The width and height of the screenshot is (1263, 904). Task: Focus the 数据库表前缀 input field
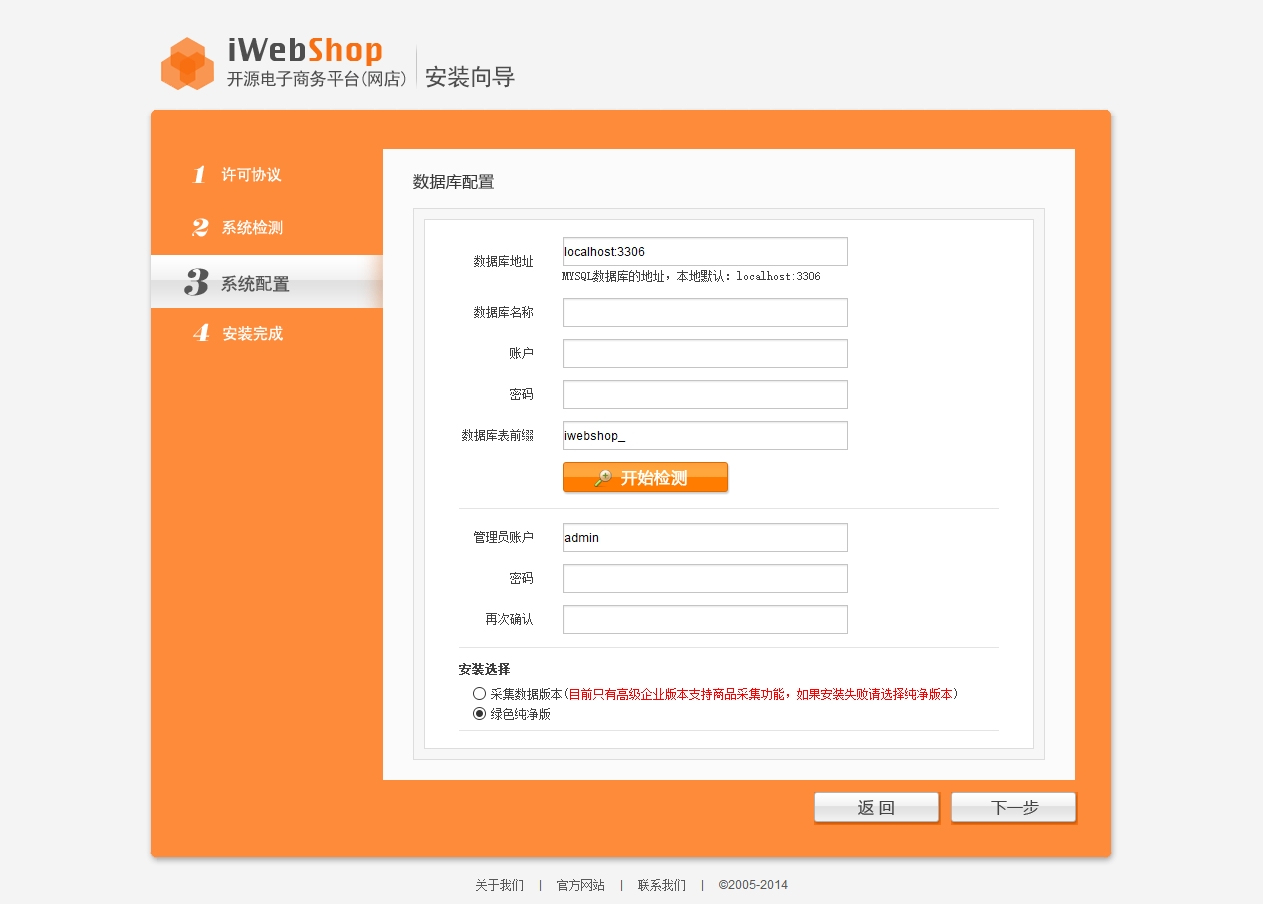(x=705, y=435)
